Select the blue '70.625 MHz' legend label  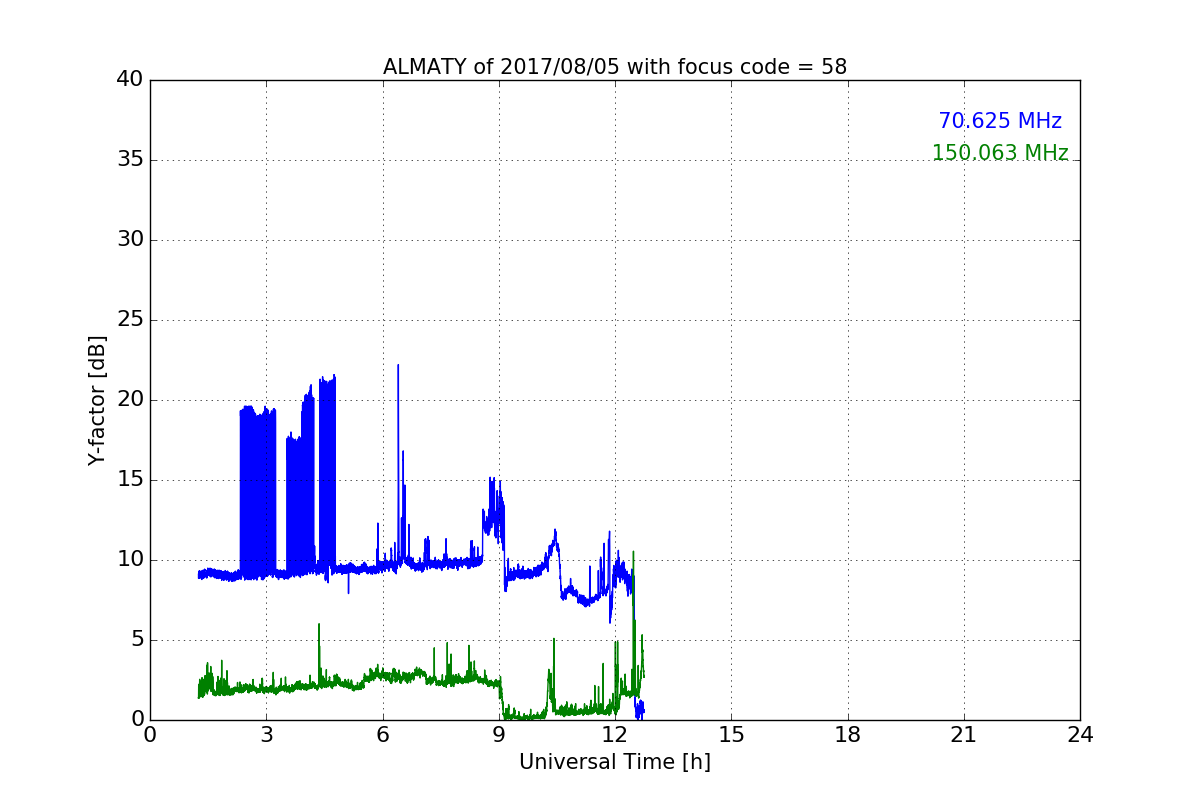pyautogui.click(x=1000, y=121)
